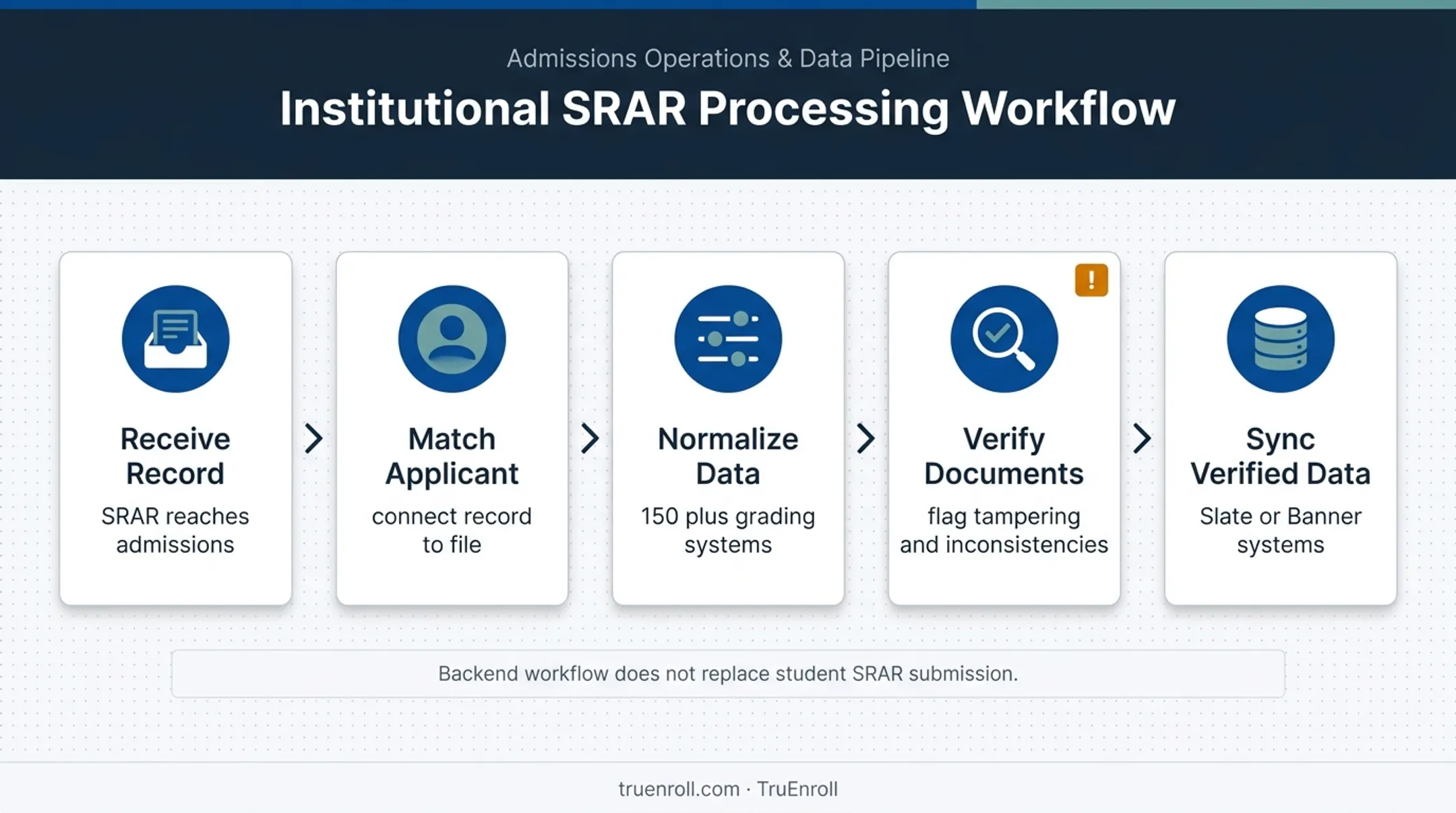Image resolution: width=1456 pixels, height=813 pixels.
Task: Click the 'Institutional SRAR Processing Workflow' title
Action: coord(728,109)
